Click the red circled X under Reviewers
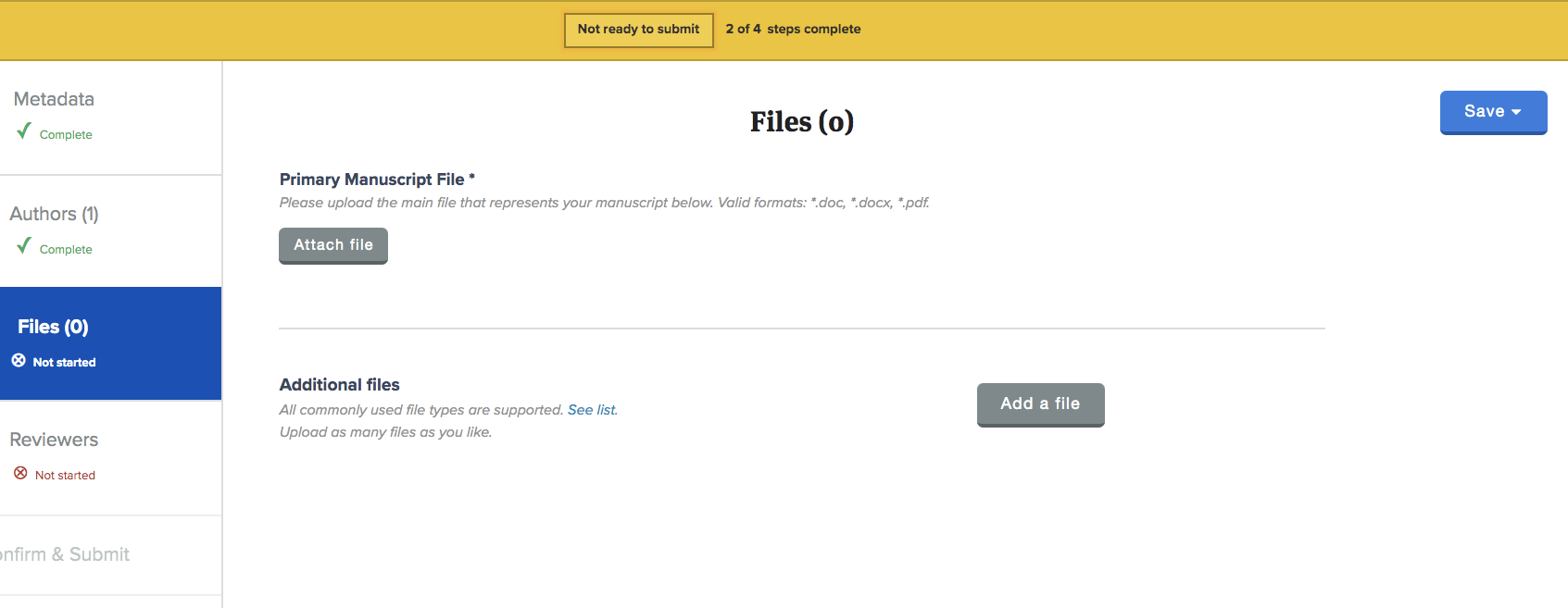This screenshot has width=1568, height=608. [20, 474]
